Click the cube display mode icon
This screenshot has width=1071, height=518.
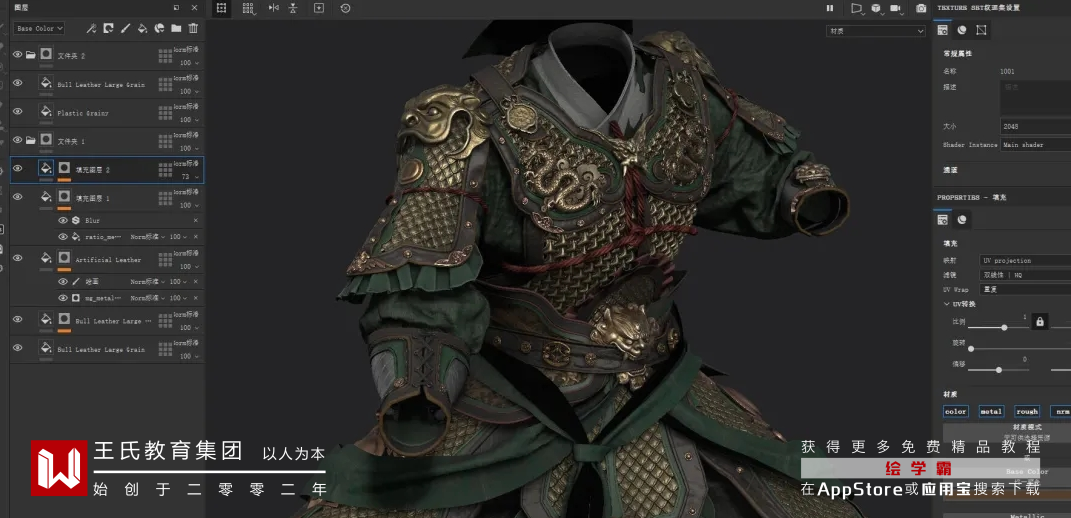(876, 8)
